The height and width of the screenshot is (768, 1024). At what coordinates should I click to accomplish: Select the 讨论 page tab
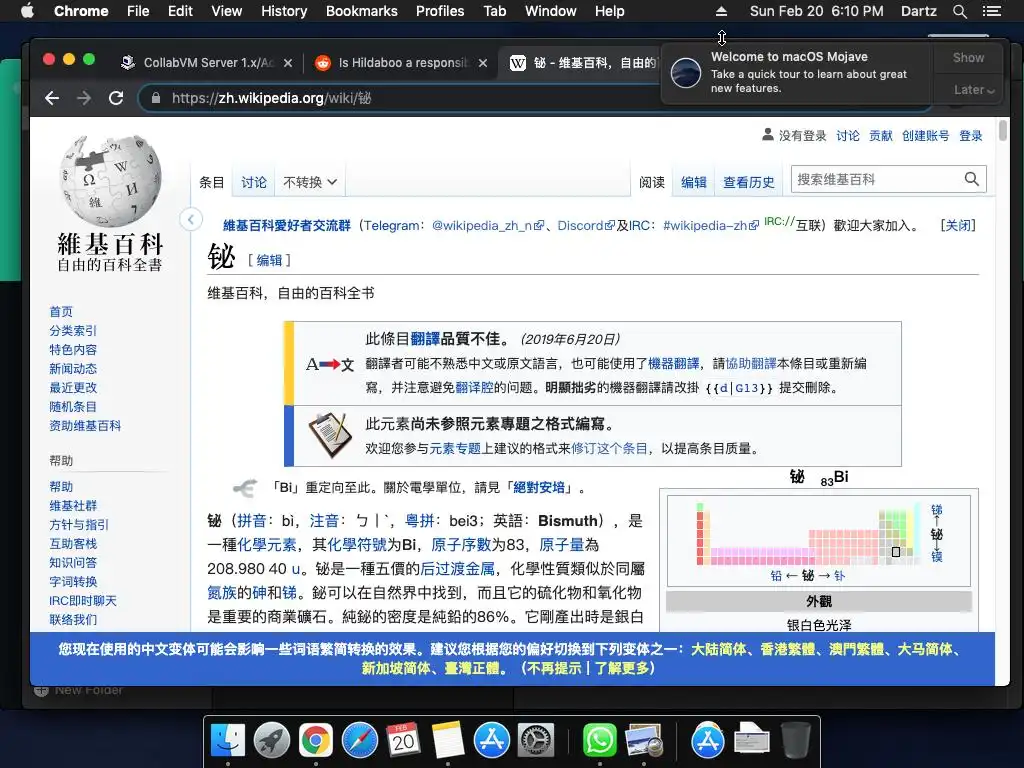coord(254,182)
